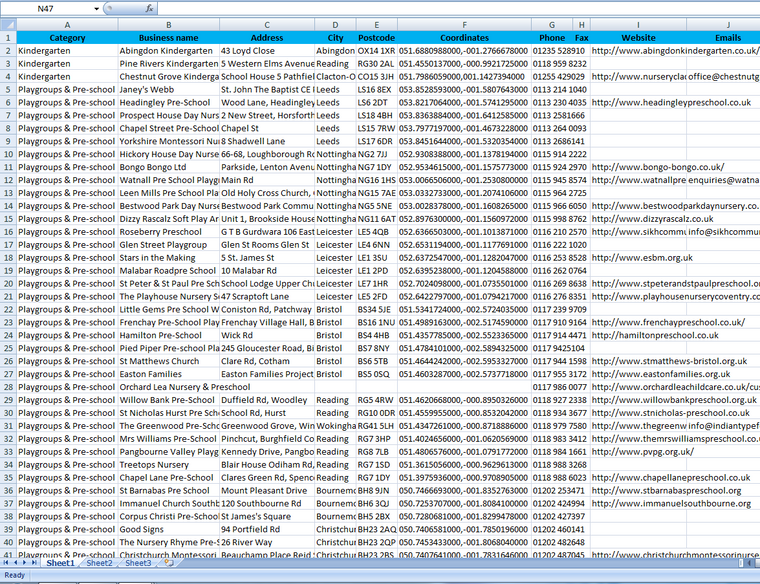Open the headingleypreschool.co.uk website cell
The image size is (760, 584).
[671, 103]
